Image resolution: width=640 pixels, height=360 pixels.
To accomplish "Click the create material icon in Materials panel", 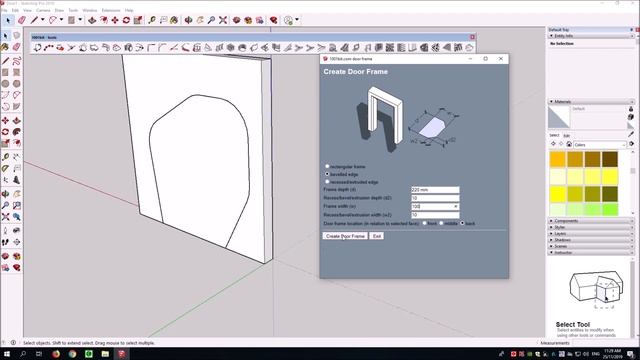I will [631, 117].
